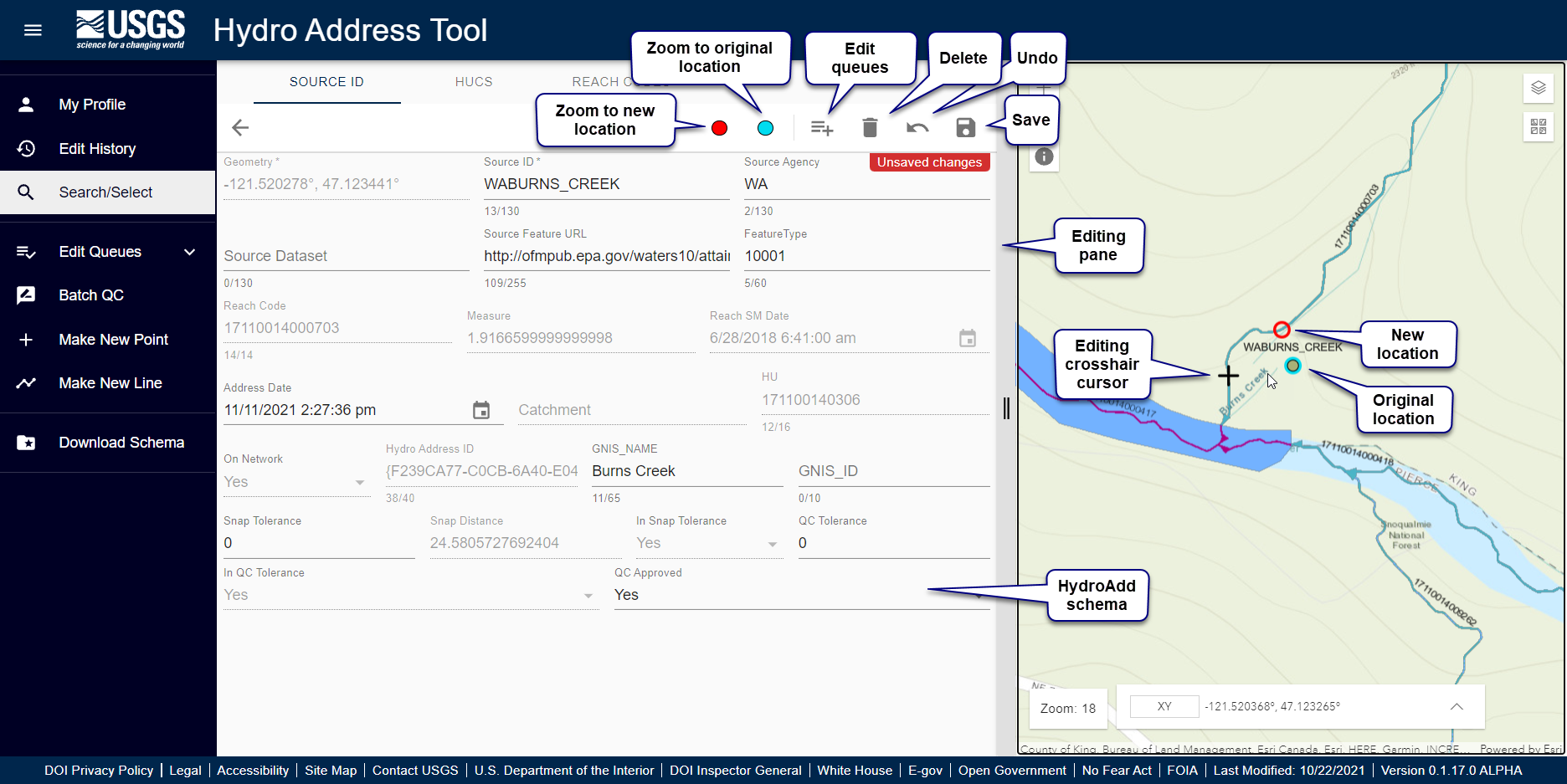The width and height of the screenshot is (1567, 784).
Task: Expand the Edit Queues sidebar menu
Action: [x=190, y=252]
